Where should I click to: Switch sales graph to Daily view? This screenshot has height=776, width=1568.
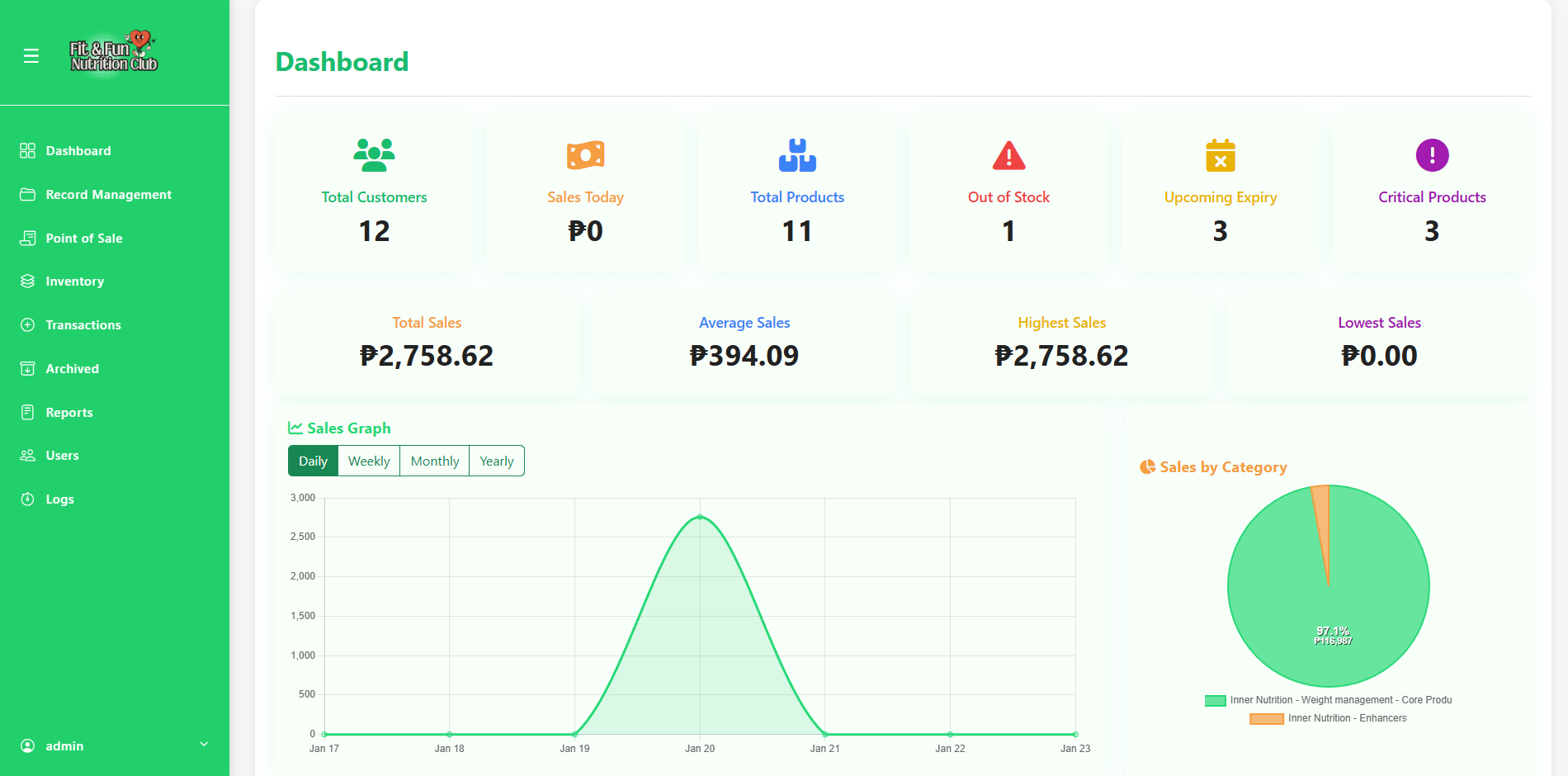(x=313, y=461)
